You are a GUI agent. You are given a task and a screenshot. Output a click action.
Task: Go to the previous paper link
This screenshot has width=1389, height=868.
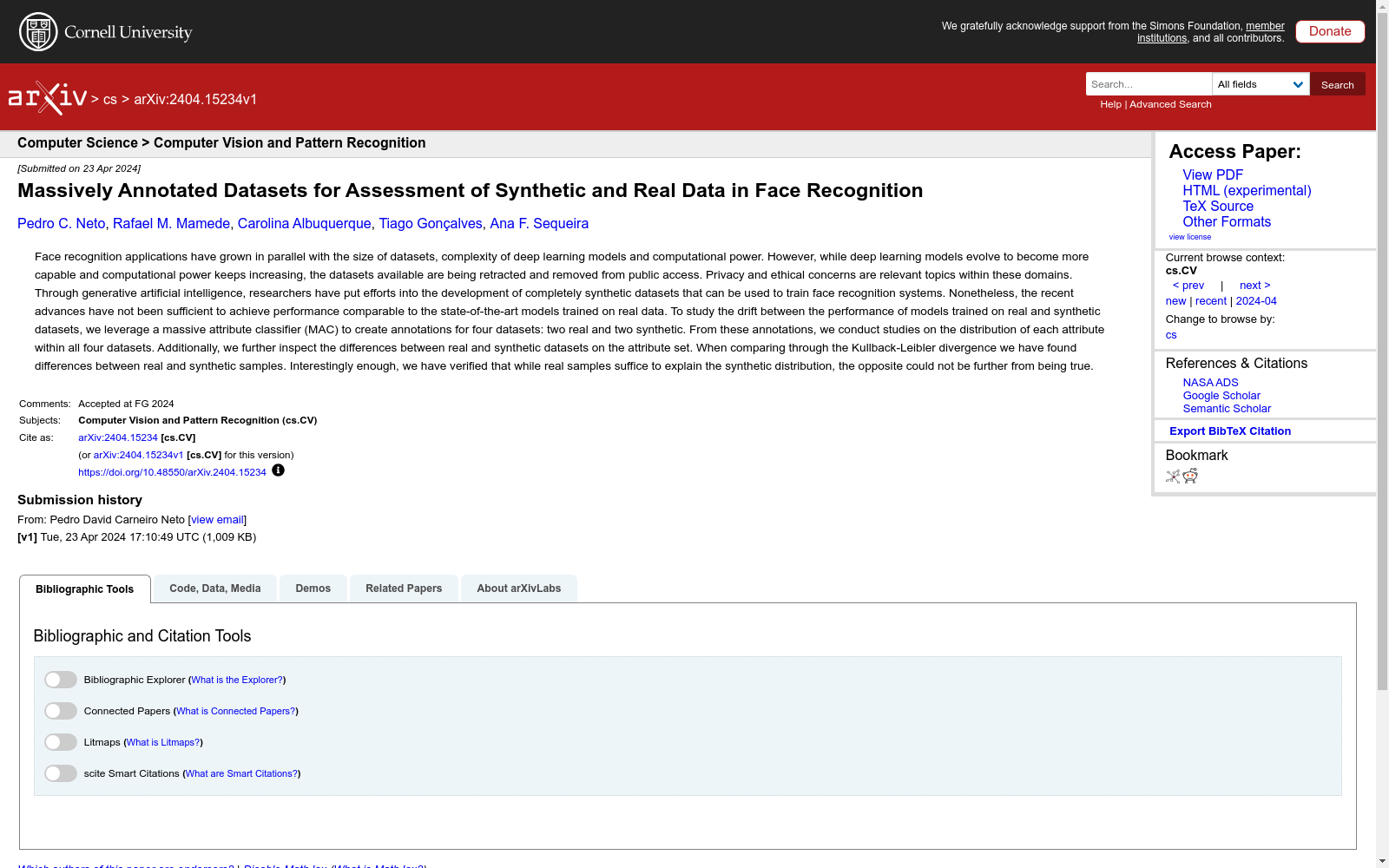click(x=1188, y=286)
